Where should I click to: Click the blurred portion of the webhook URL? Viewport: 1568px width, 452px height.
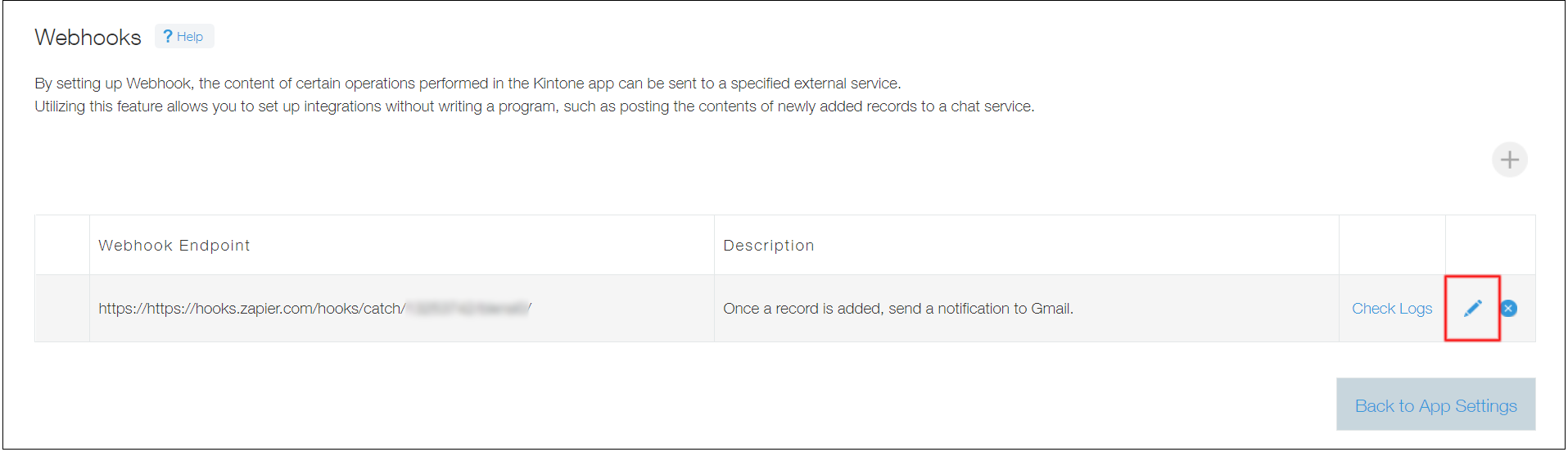(x=468, y=309)
